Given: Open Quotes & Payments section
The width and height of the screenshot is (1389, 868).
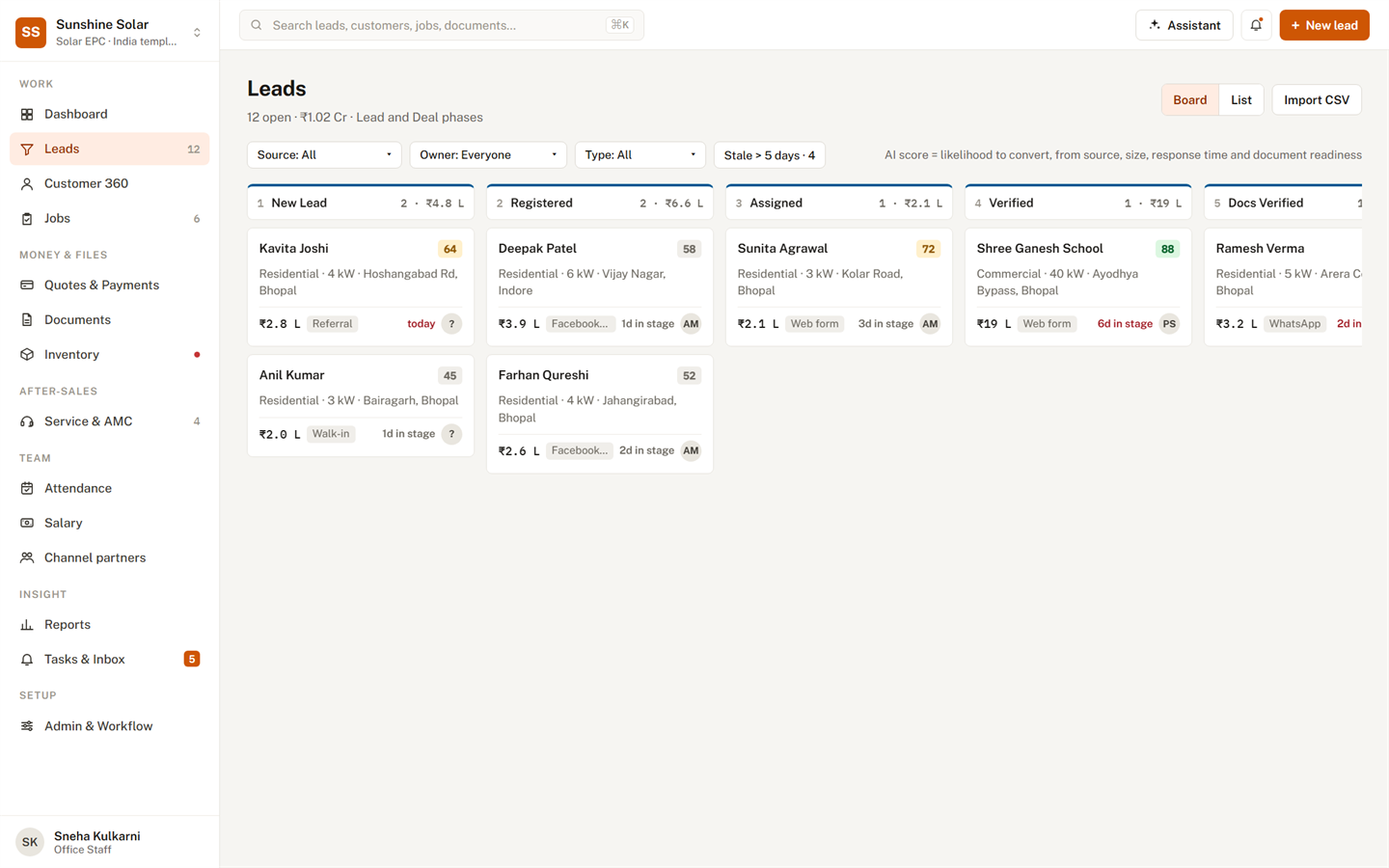Looking at the screenshot, I should point(109,285).
